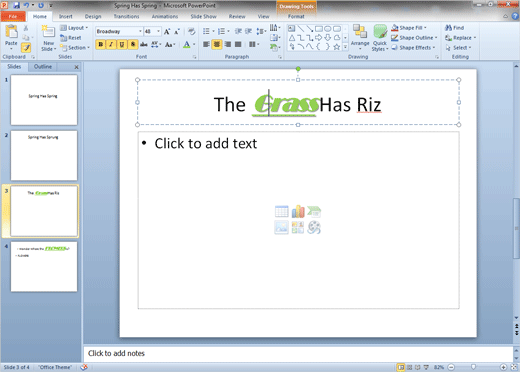
Task: Click the Replace button
Action: [461, 38]
